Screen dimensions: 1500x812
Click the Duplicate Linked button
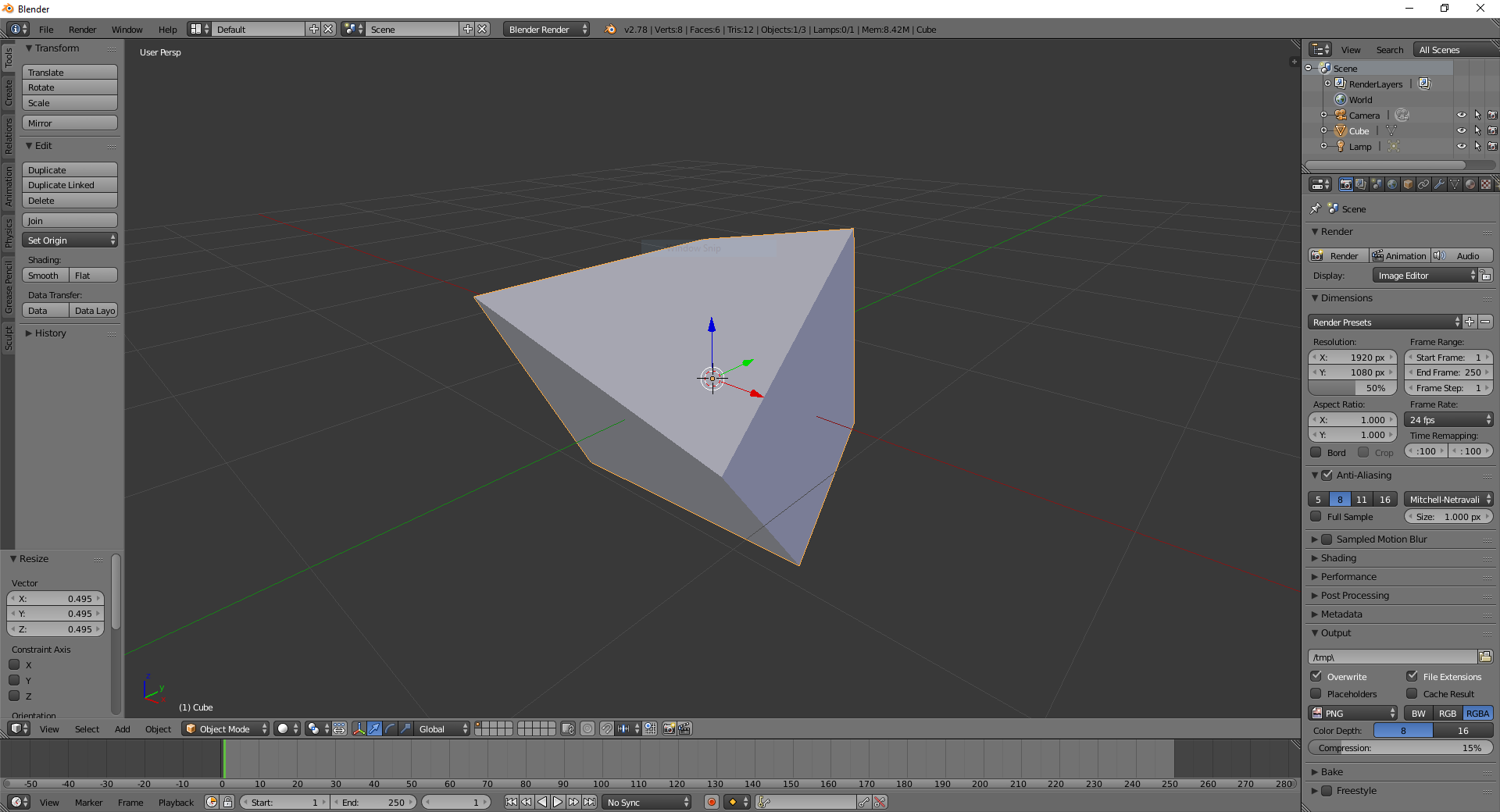tap(69, 185)
